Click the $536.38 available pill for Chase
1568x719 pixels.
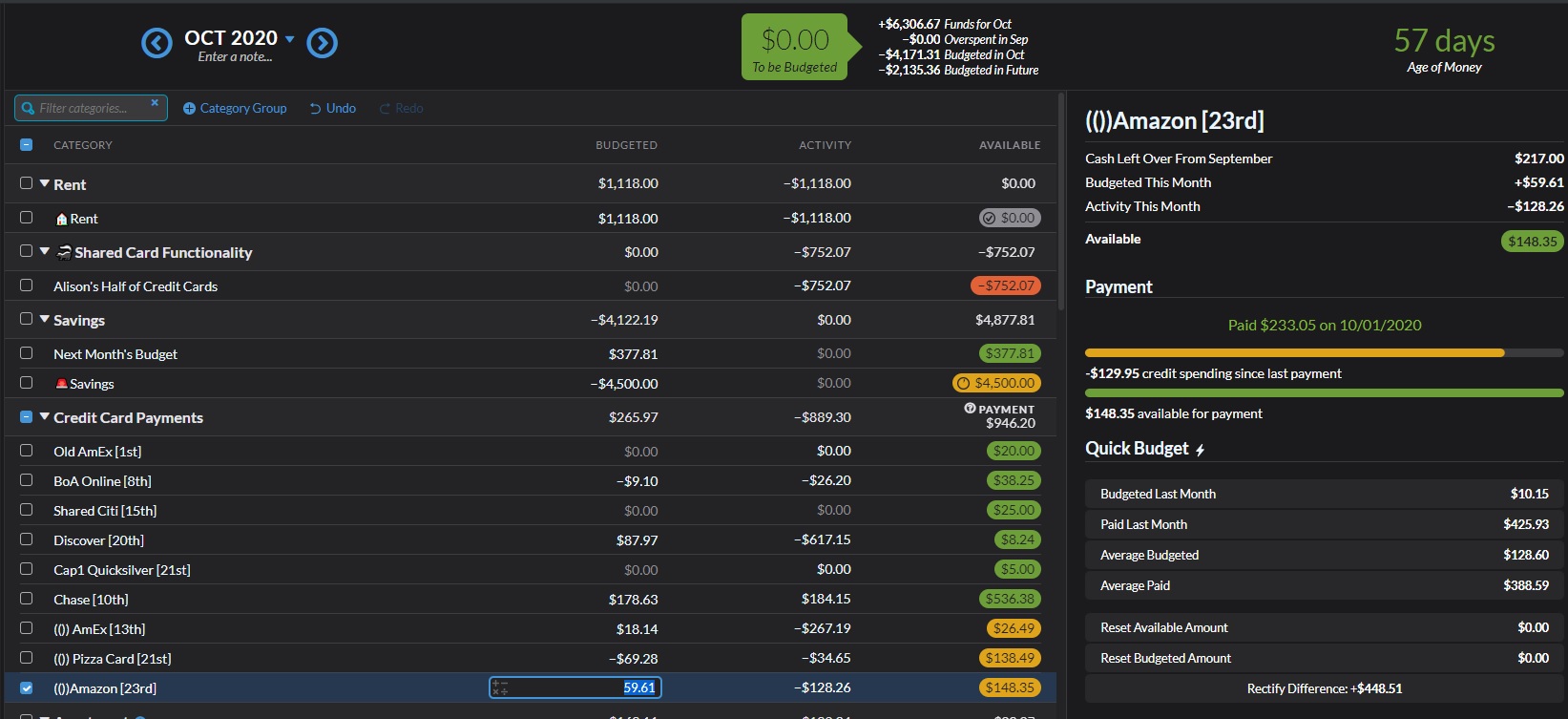(1010, 599)
